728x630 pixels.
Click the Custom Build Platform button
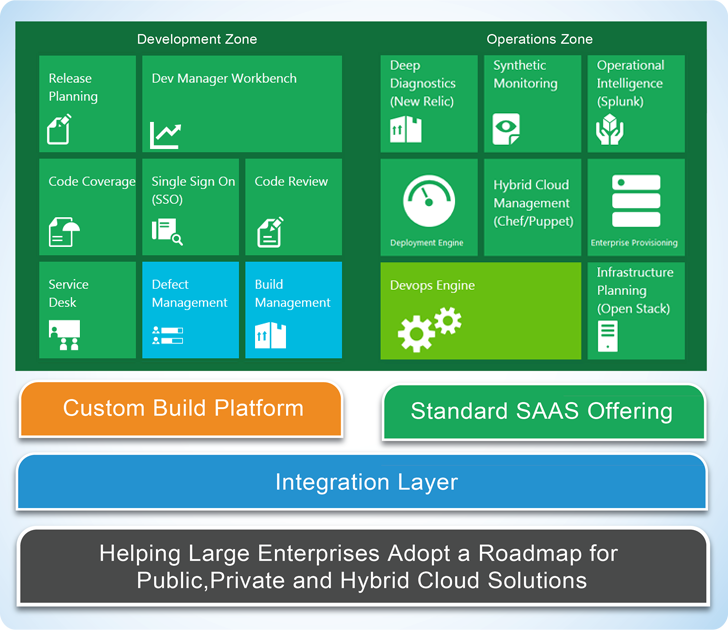coord(182,409)
